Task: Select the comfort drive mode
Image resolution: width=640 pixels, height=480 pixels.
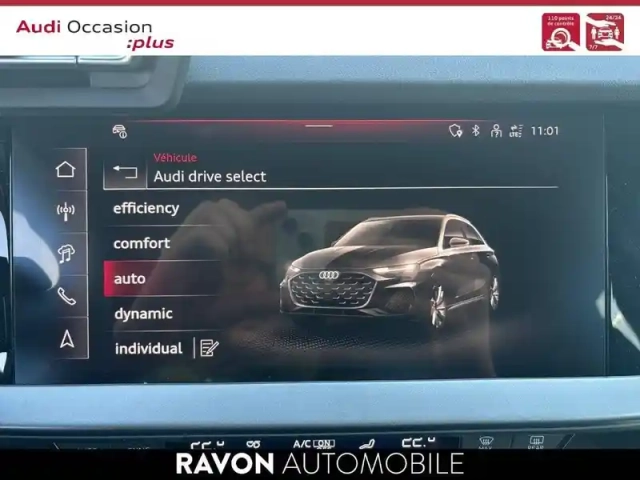Action: click(x=141, y=243)
